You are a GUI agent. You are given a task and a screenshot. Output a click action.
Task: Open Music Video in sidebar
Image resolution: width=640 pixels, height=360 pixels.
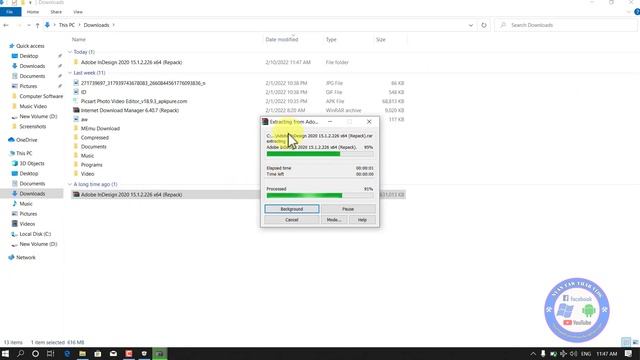coord(33,106)
